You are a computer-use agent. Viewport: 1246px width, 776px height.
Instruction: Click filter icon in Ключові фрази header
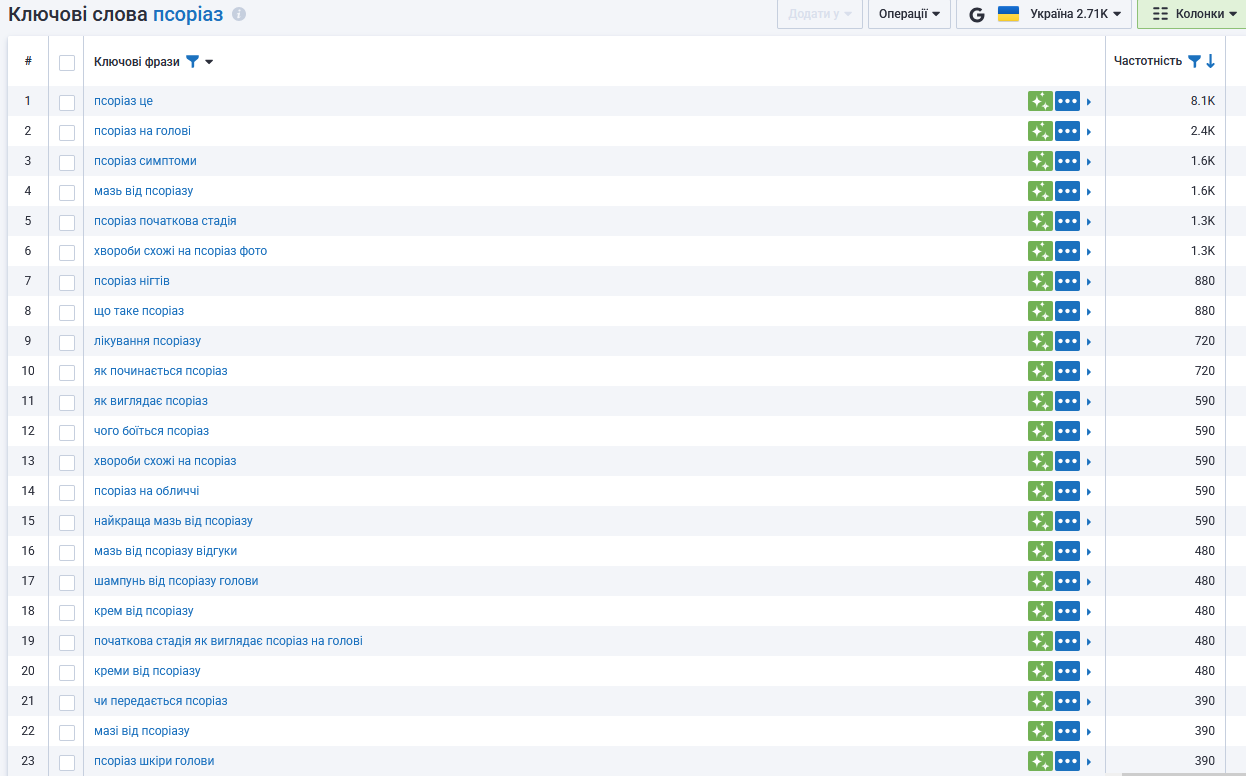(x=192, y=62)
